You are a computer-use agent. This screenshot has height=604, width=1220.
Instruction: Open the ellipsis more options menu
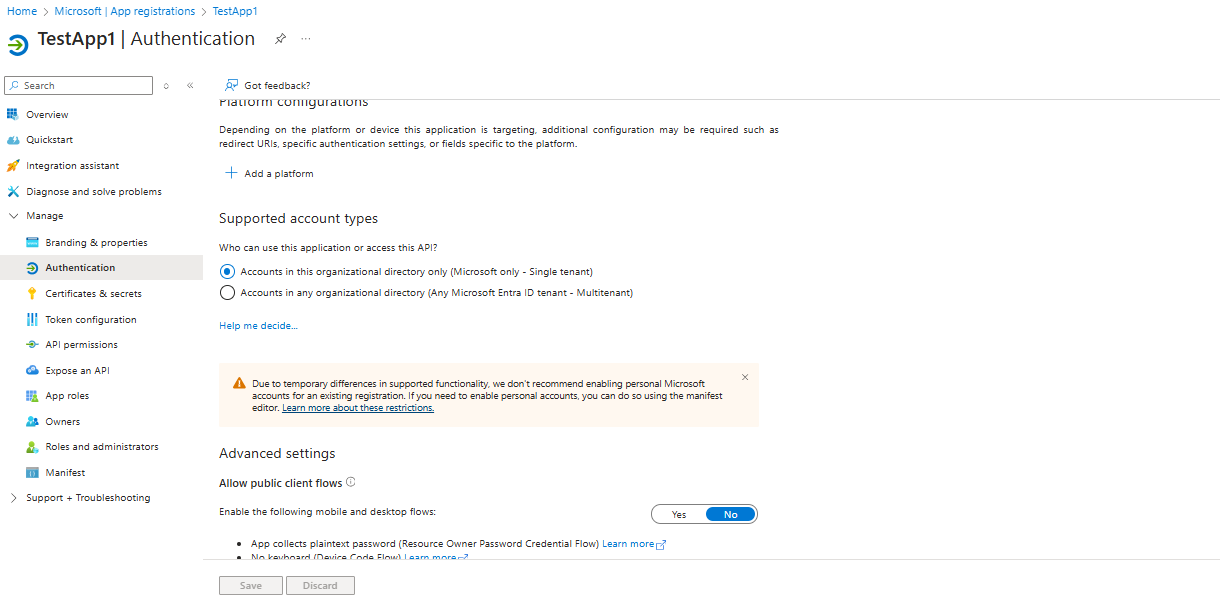(x=306, y=39)
